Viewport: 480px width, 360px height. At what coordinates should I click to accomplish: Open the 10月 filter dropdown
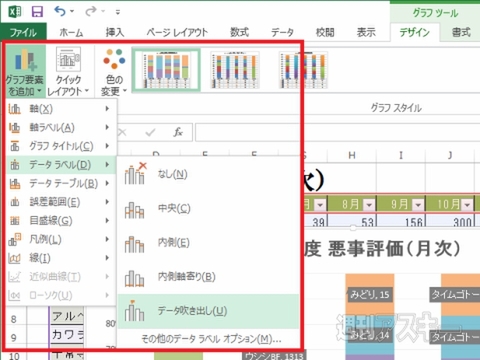coord(467,204)
